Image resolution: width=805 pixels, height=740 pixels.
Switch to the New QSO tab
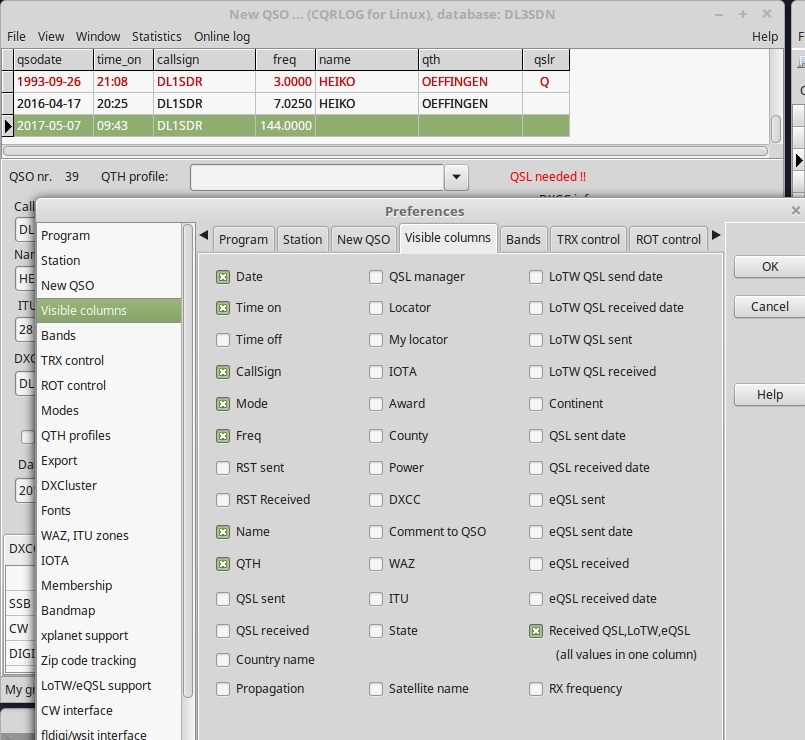pos(363,240)
